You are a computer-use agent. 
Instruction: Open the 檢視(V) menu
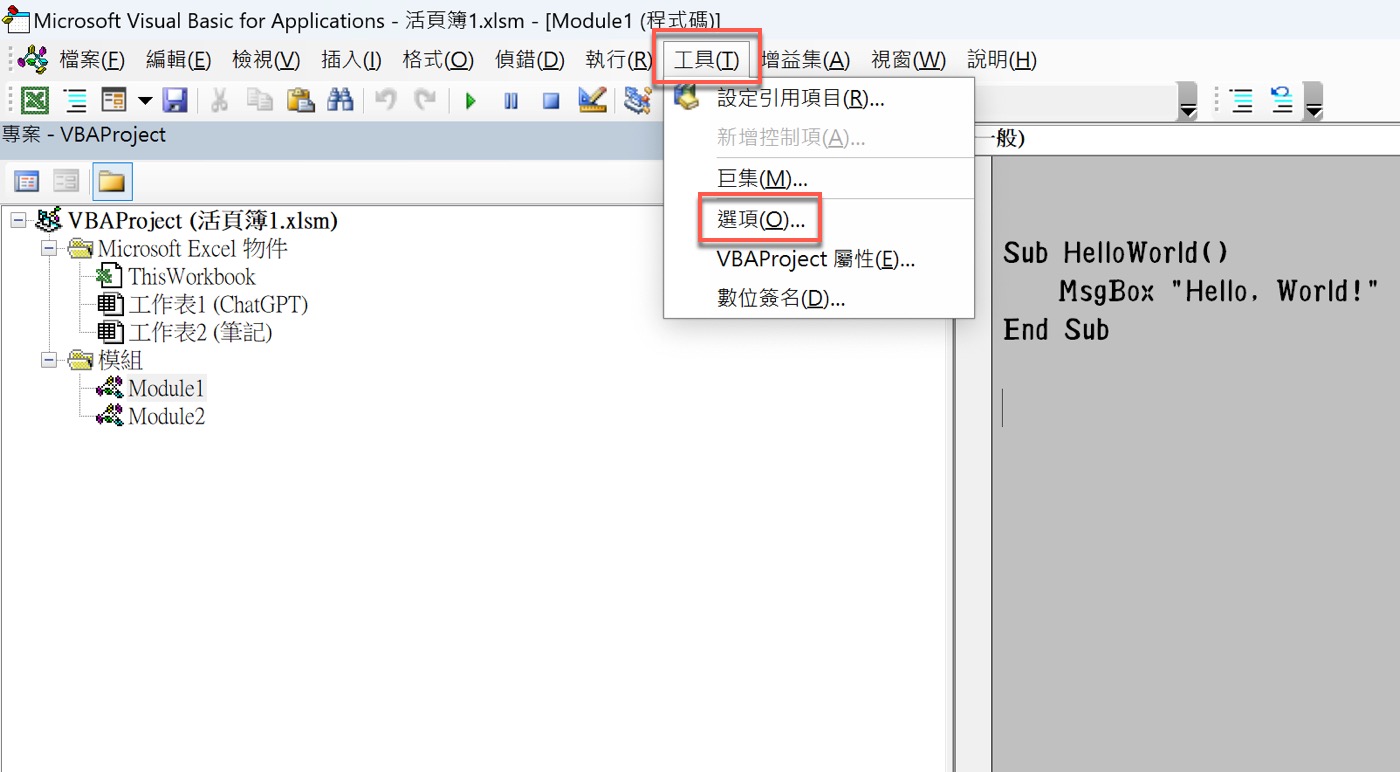266,60
